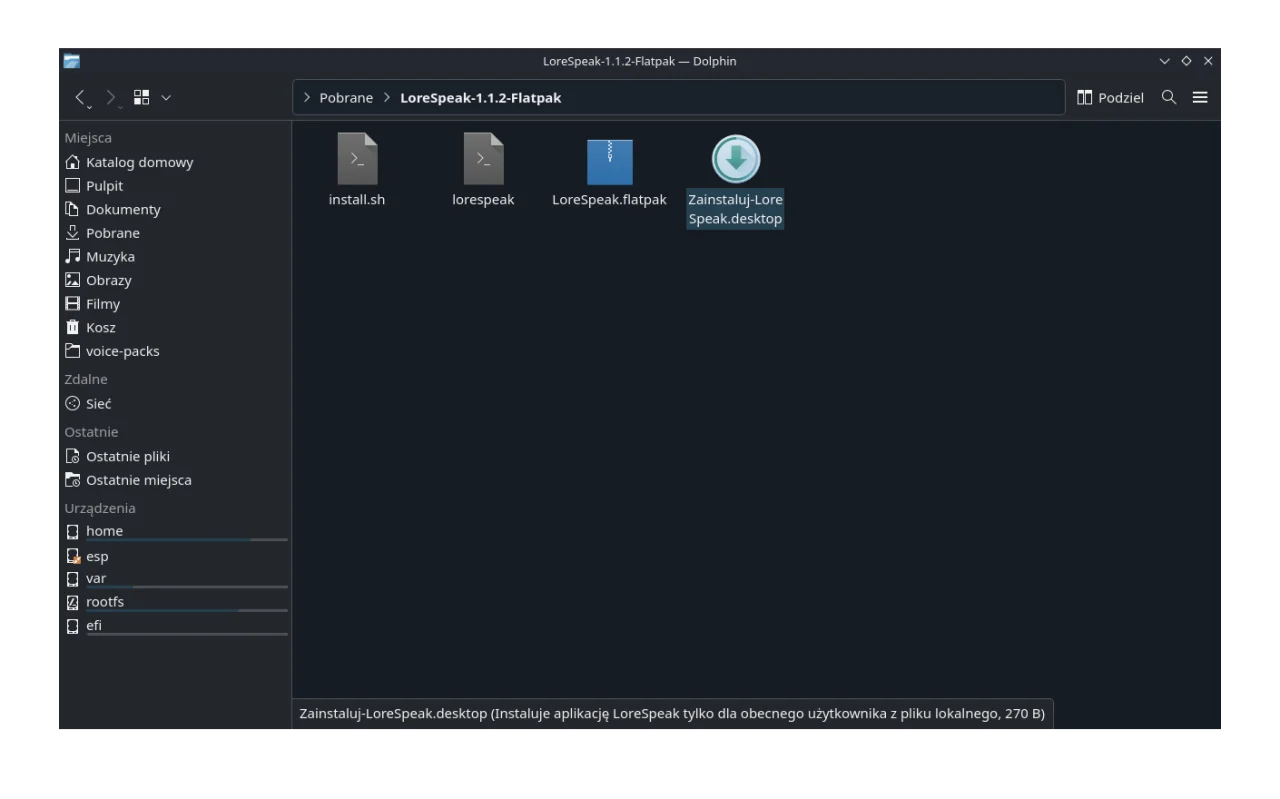Expand the root breadcrumb chevron before Pobrane
The height and width of the screenshot is (799, 1280).
coord(307,98)
